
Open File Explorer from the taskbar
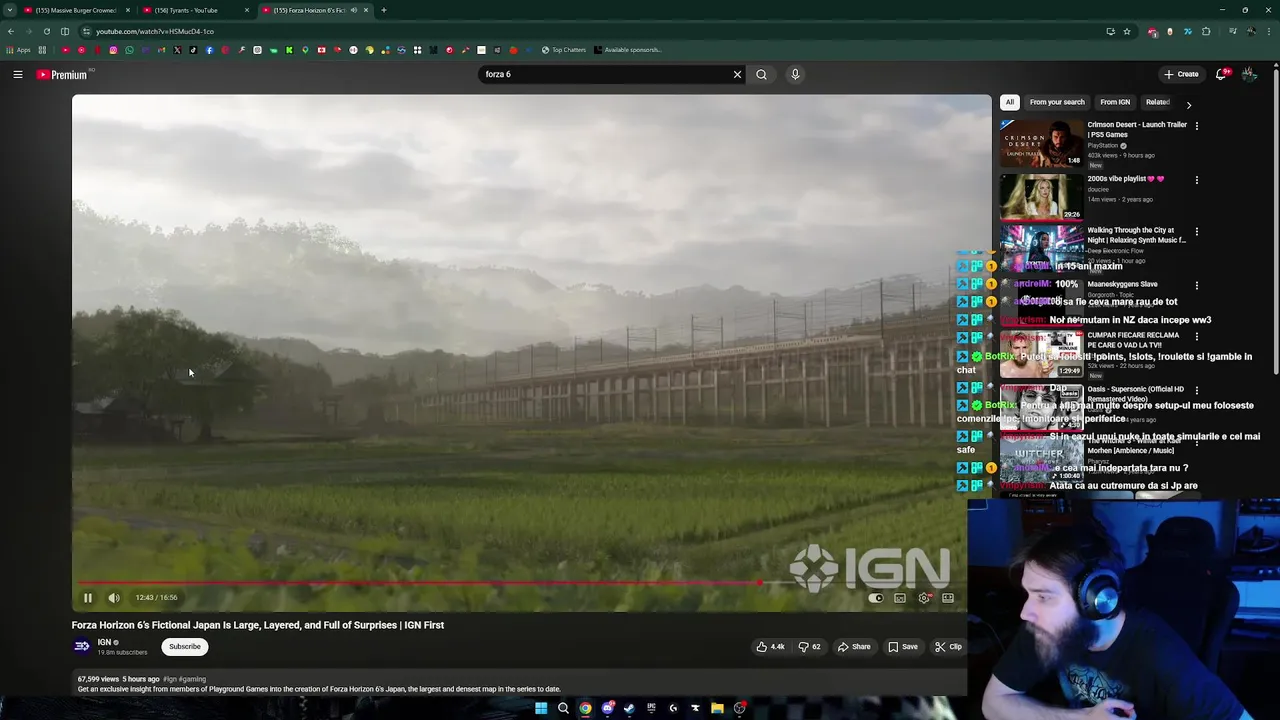pyautogui.click(x=717, y=708)
